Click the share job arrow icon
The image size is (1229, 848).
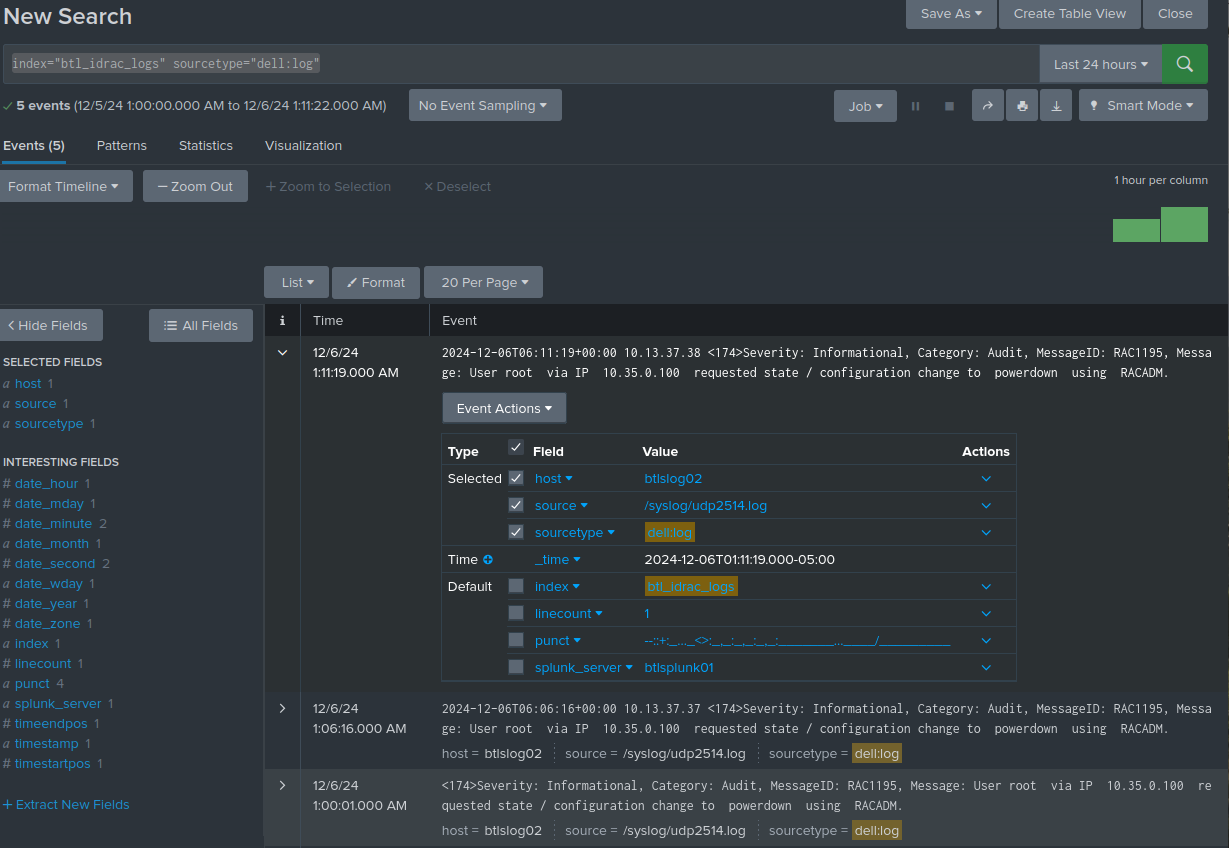pos(987,106)
